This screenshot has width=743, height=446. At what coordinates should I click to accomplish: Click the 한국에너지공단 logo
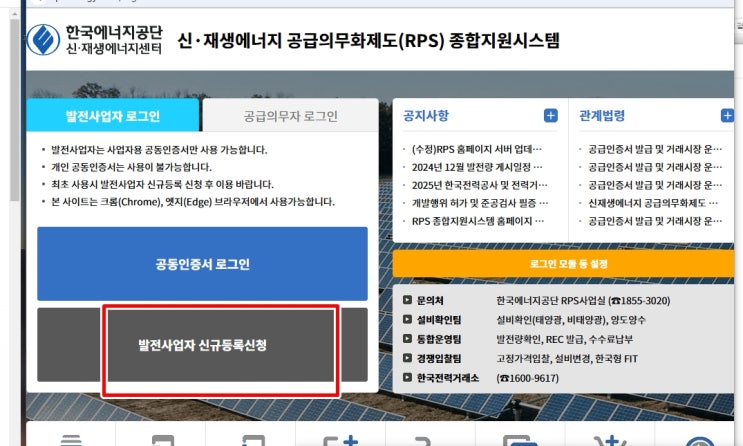coord(95,40)
